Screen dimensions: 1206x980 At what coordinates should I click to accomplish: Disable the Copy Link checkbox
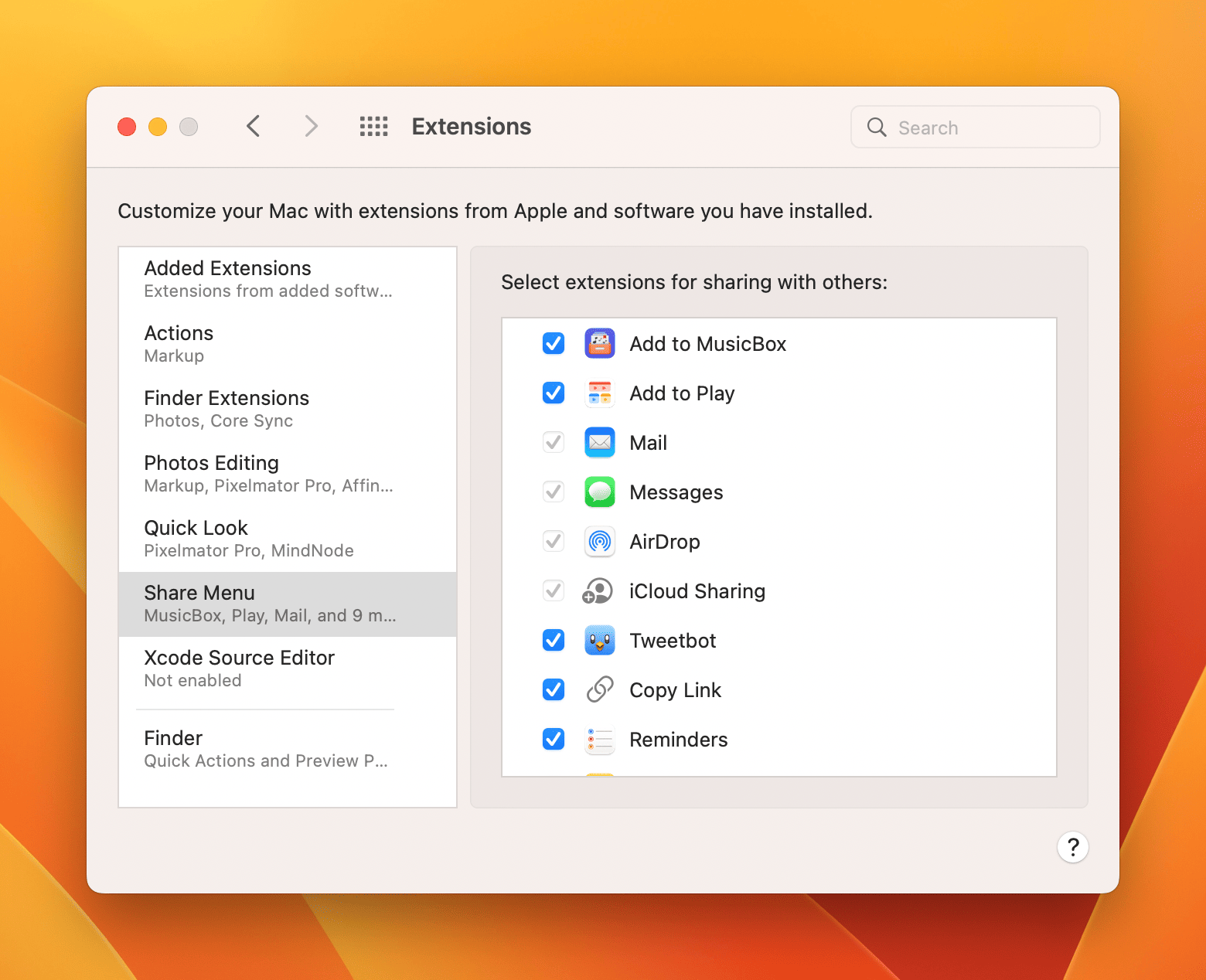pyautogui.click(x=554, y=689)
